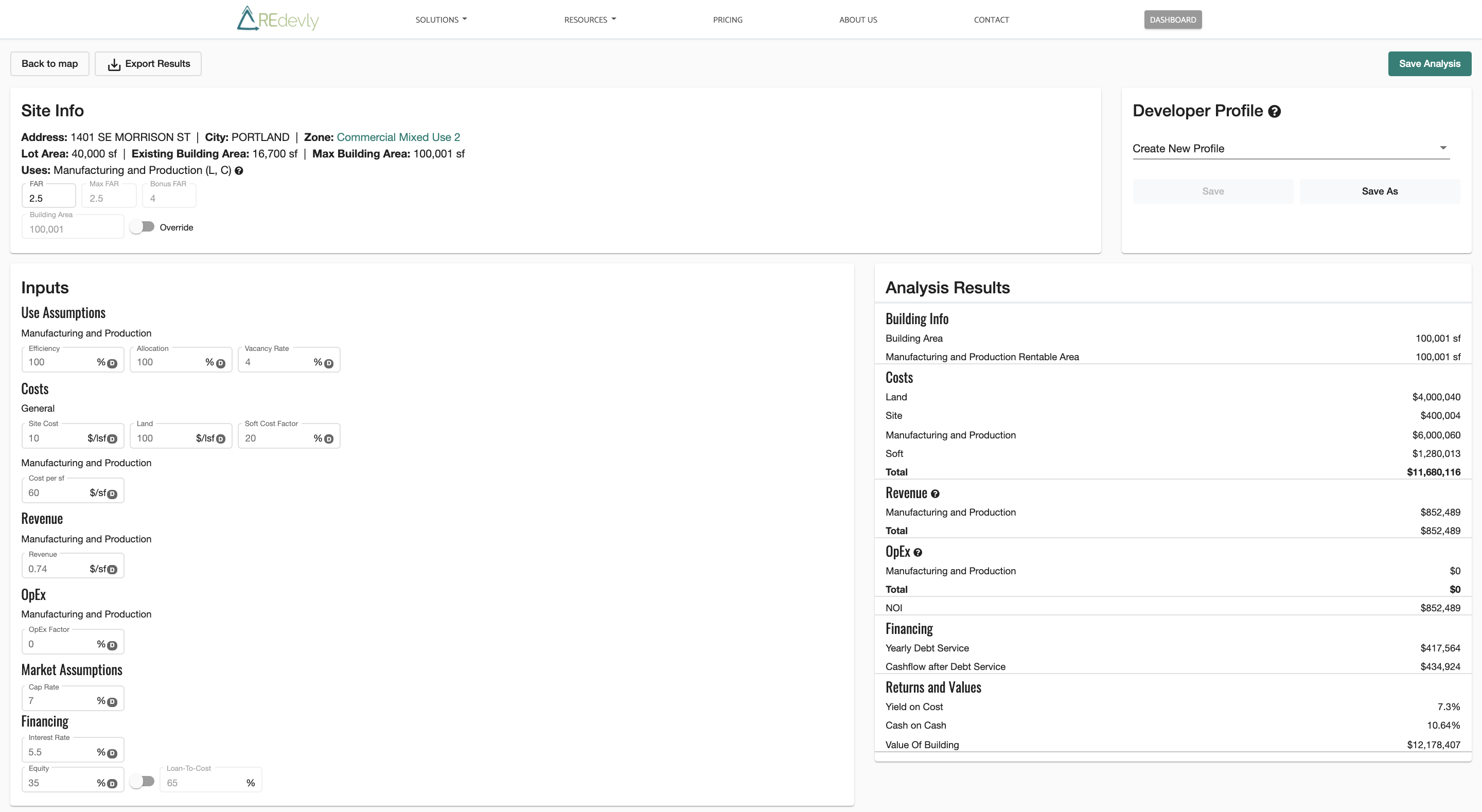
Task: Click total cost value $11,680,116
Action: click(x=1433, y=472)
